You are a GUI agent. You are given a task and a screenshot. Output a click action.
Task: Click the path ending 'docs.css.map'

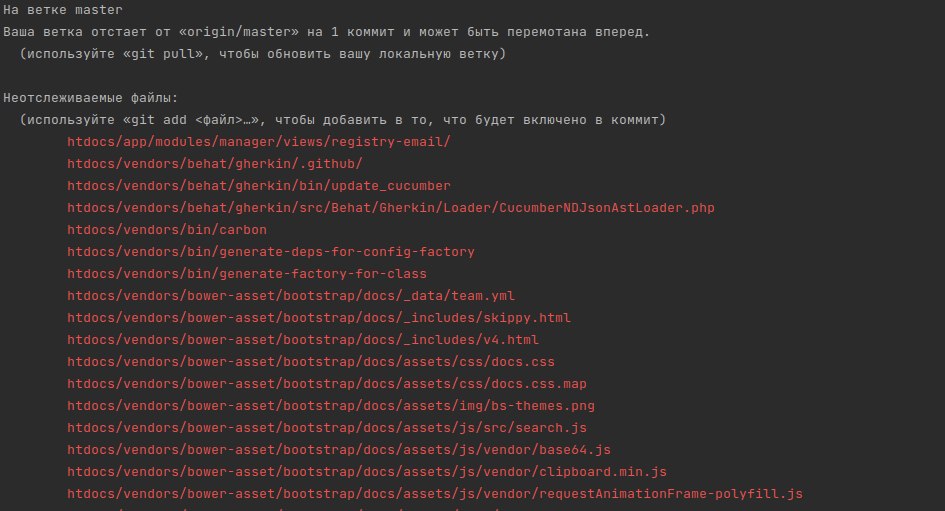coord(327,384)
